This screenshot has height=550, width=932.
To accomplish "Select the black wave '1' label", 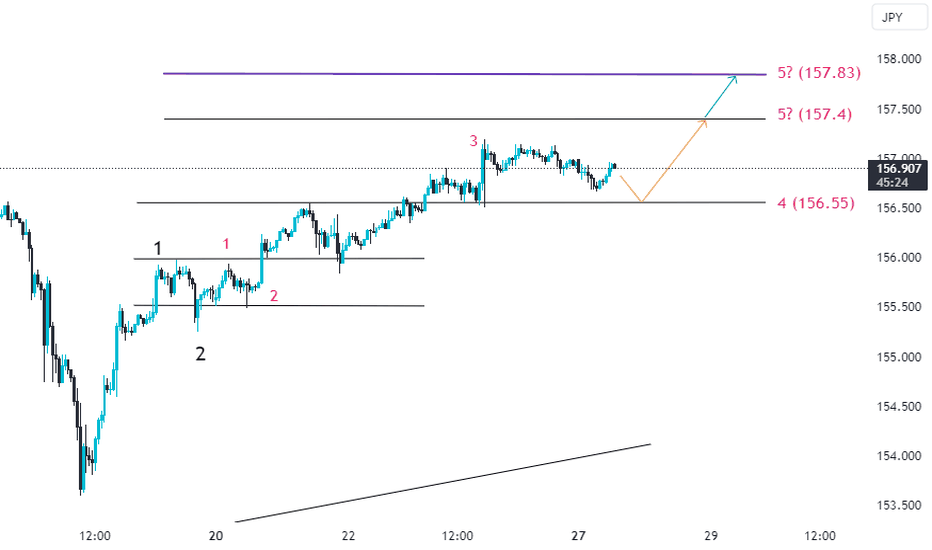I will 158,248.
